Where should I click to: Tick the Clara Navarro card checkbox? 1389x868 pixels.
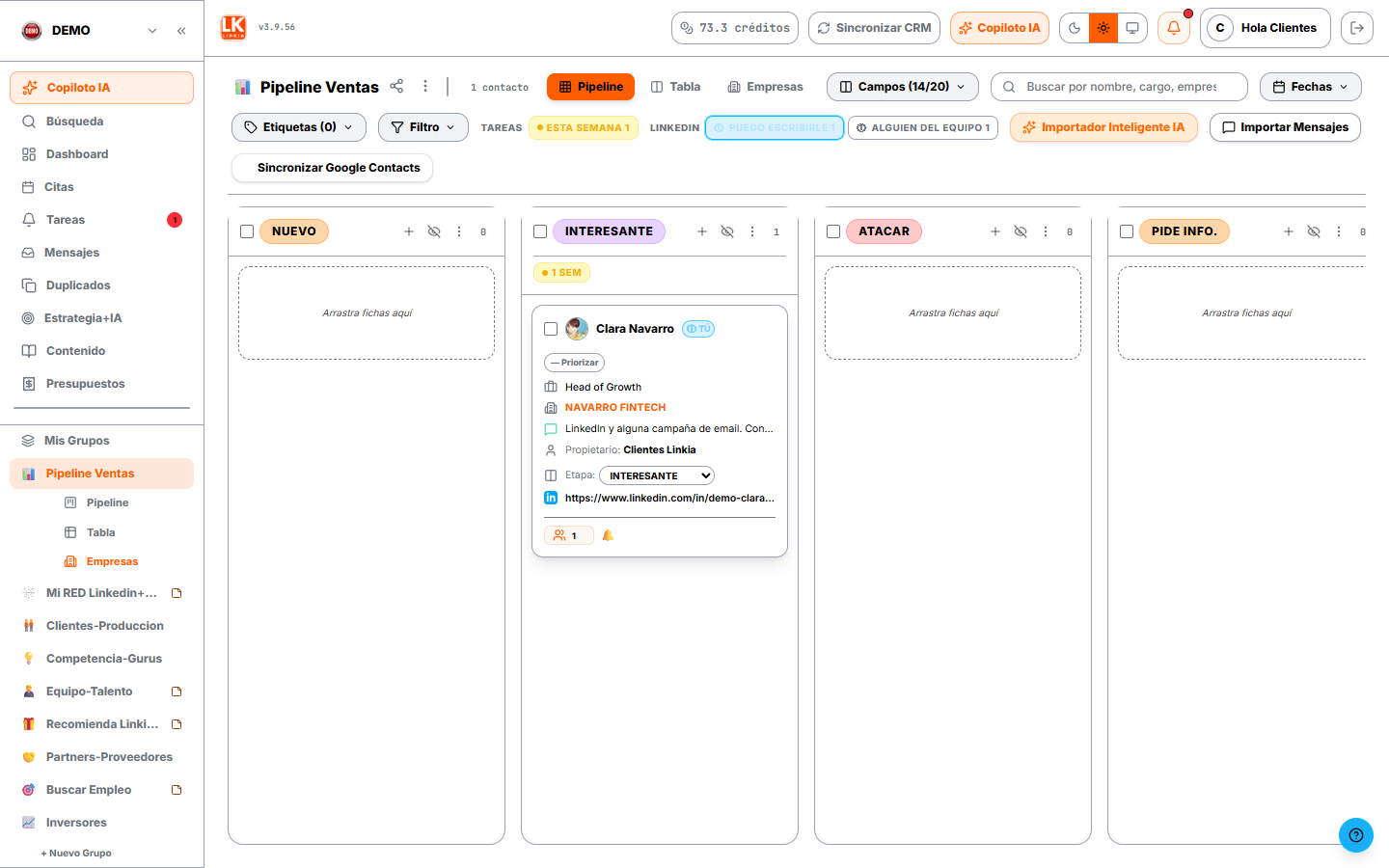pyautogui.click(x=551, y=329)
